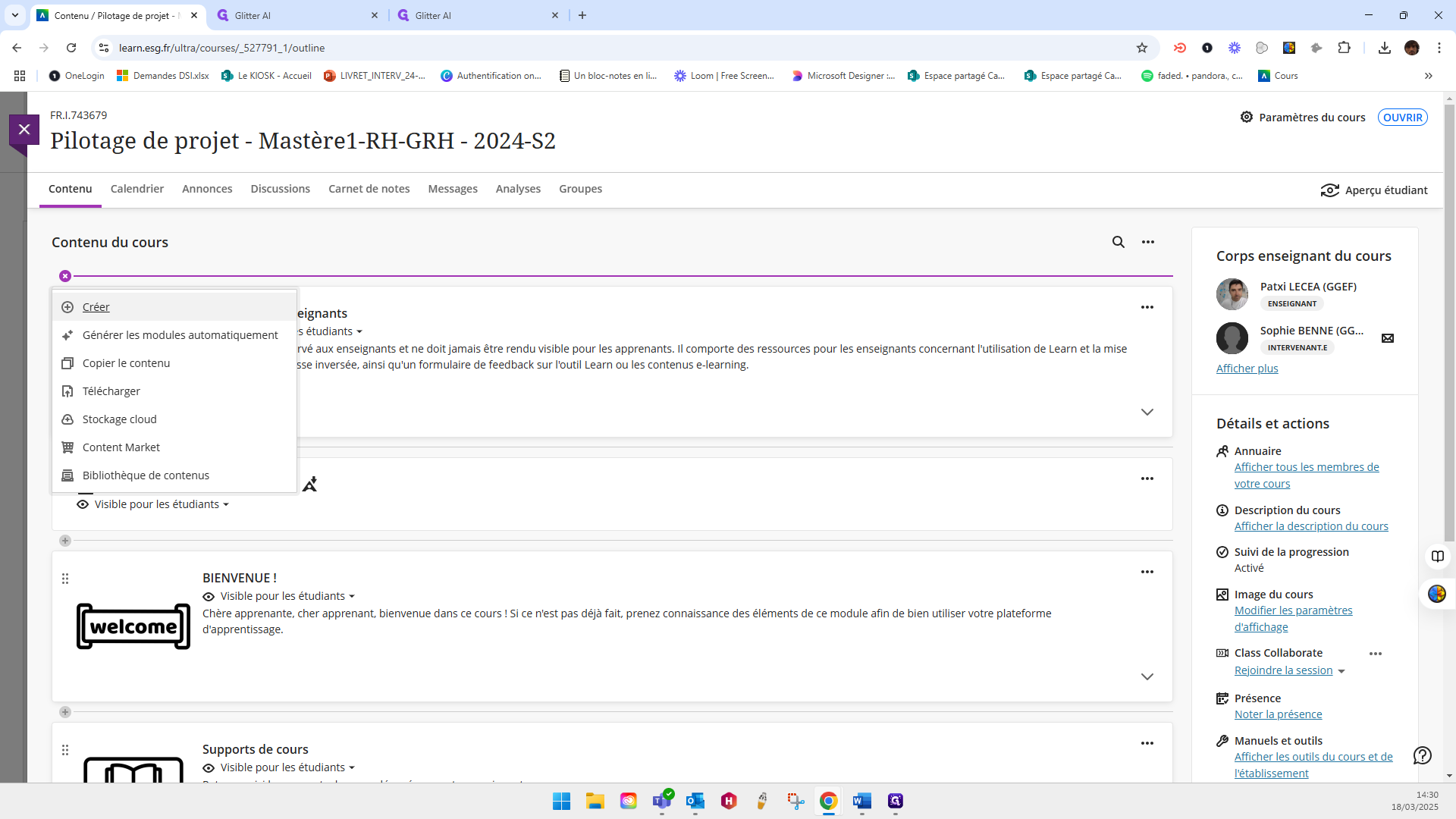The height and width of the screenshot is (819, 1456).
Task: Open Chrome downloads icon
Action: [1385, 48]
